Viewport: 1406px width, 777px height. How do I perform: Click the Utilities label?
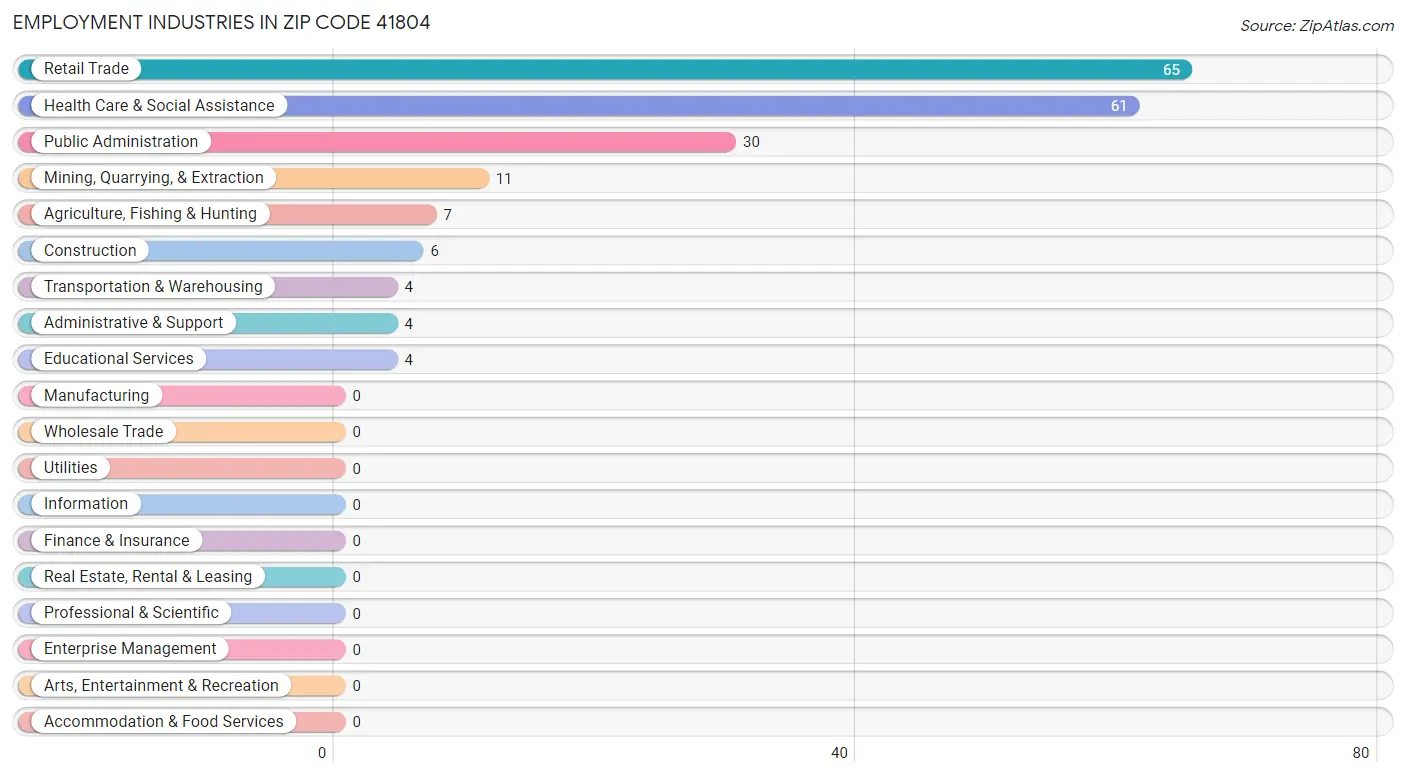[71, 467]
